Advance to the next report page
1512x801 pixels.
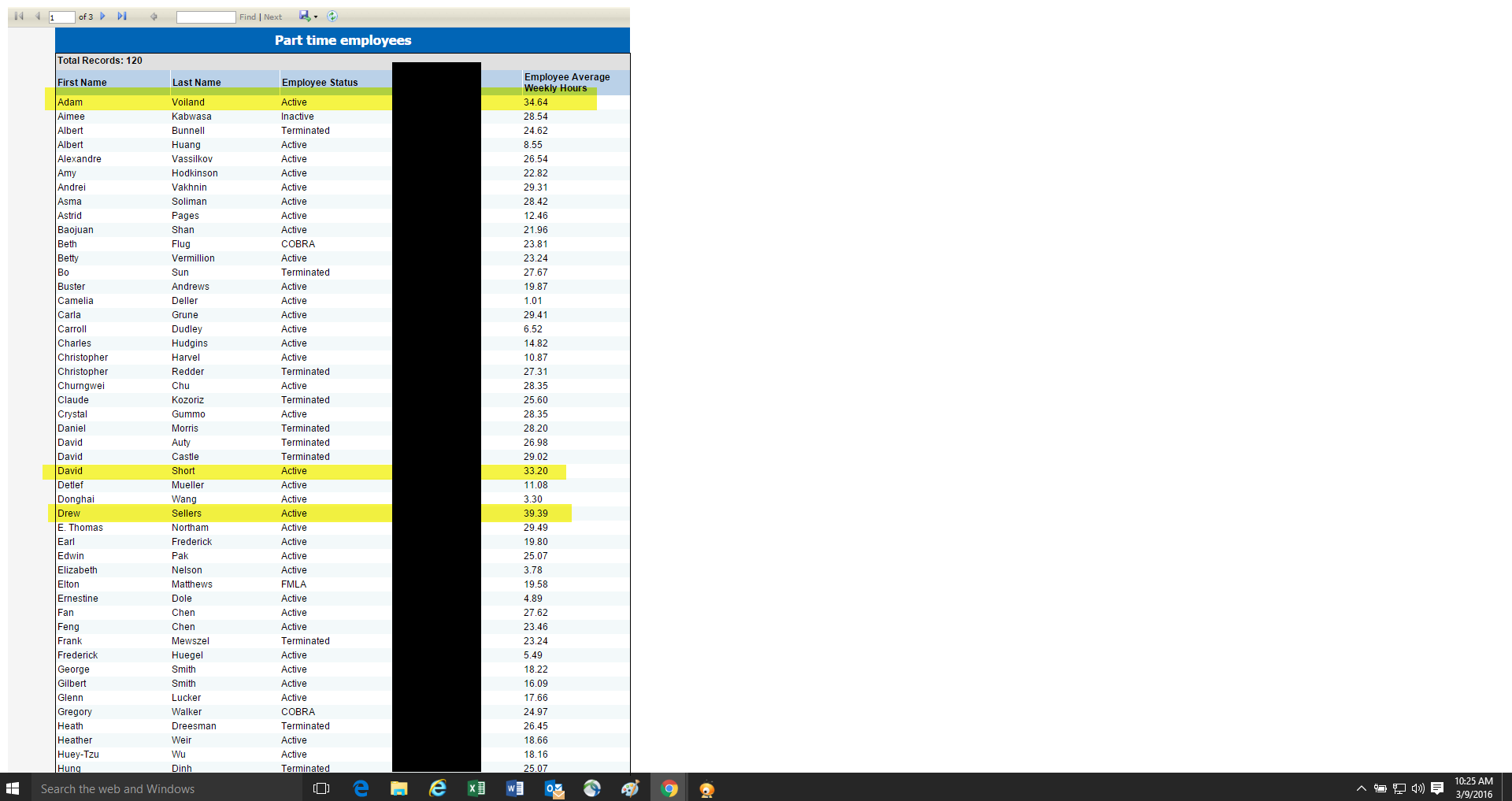pos(102,16)
